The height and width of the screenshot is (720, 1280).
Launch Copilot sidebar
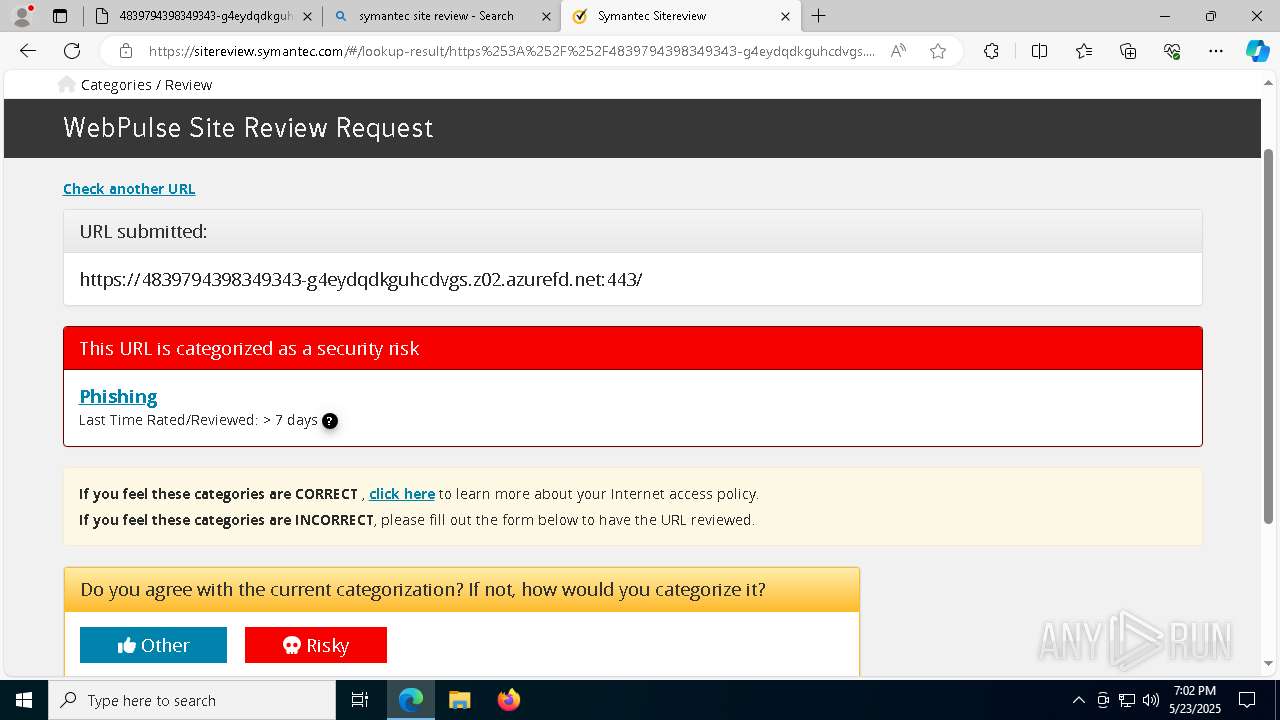point(1257,51)
